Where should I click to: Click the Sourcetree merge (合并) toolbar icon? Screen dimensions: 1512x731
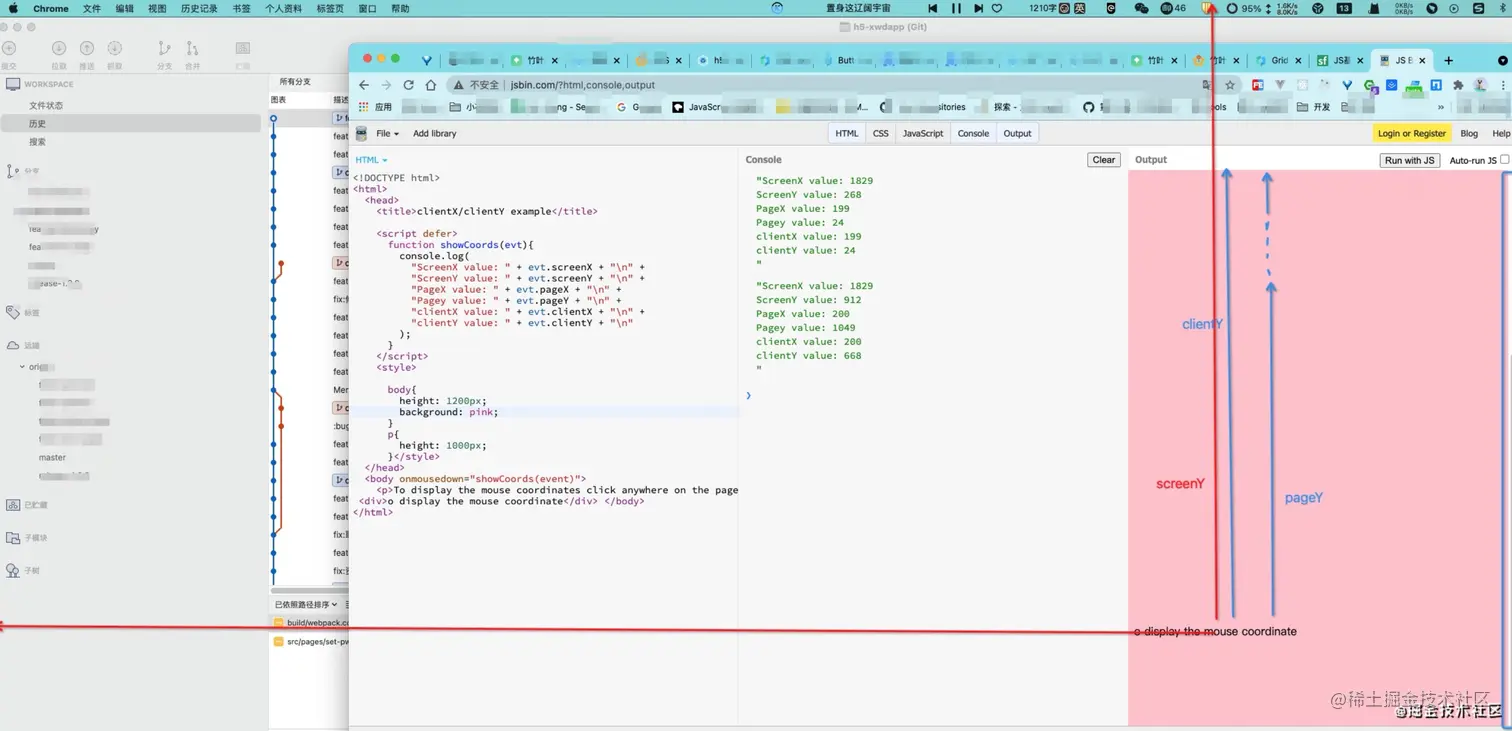pos(193,53)
